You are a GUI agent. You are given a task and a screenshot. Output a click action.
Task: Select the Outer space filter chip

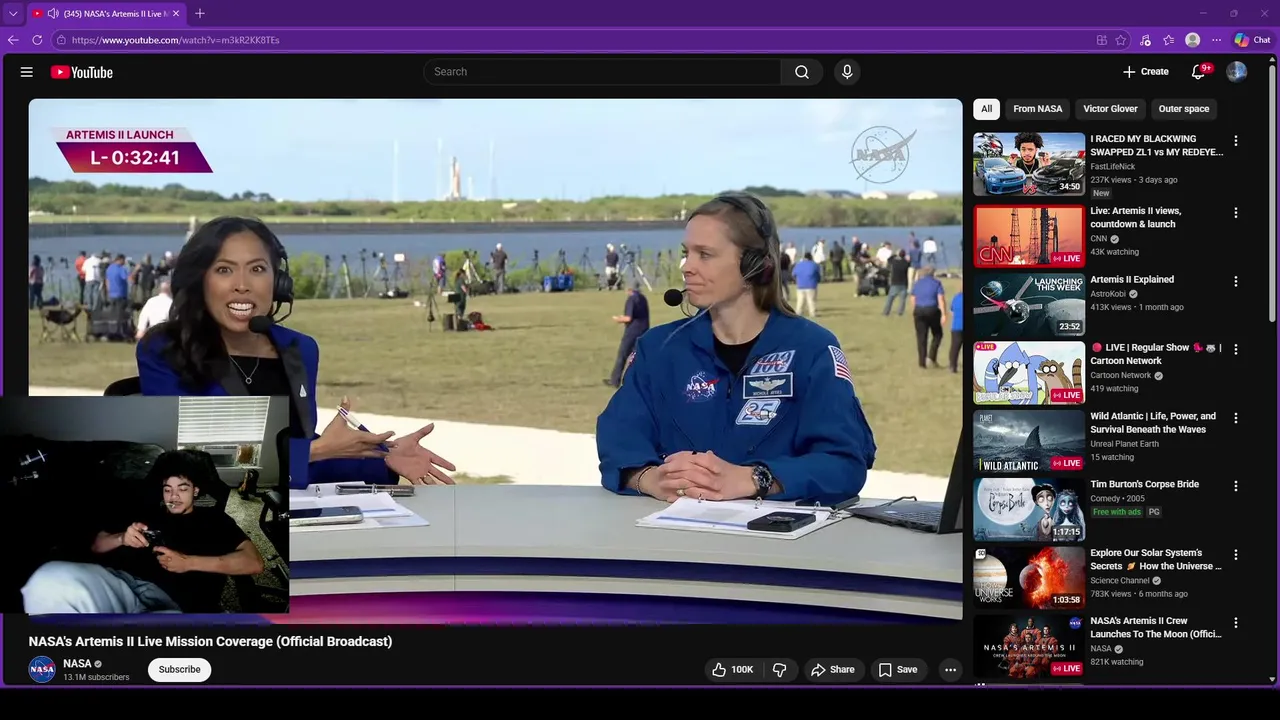point(1183,109)
